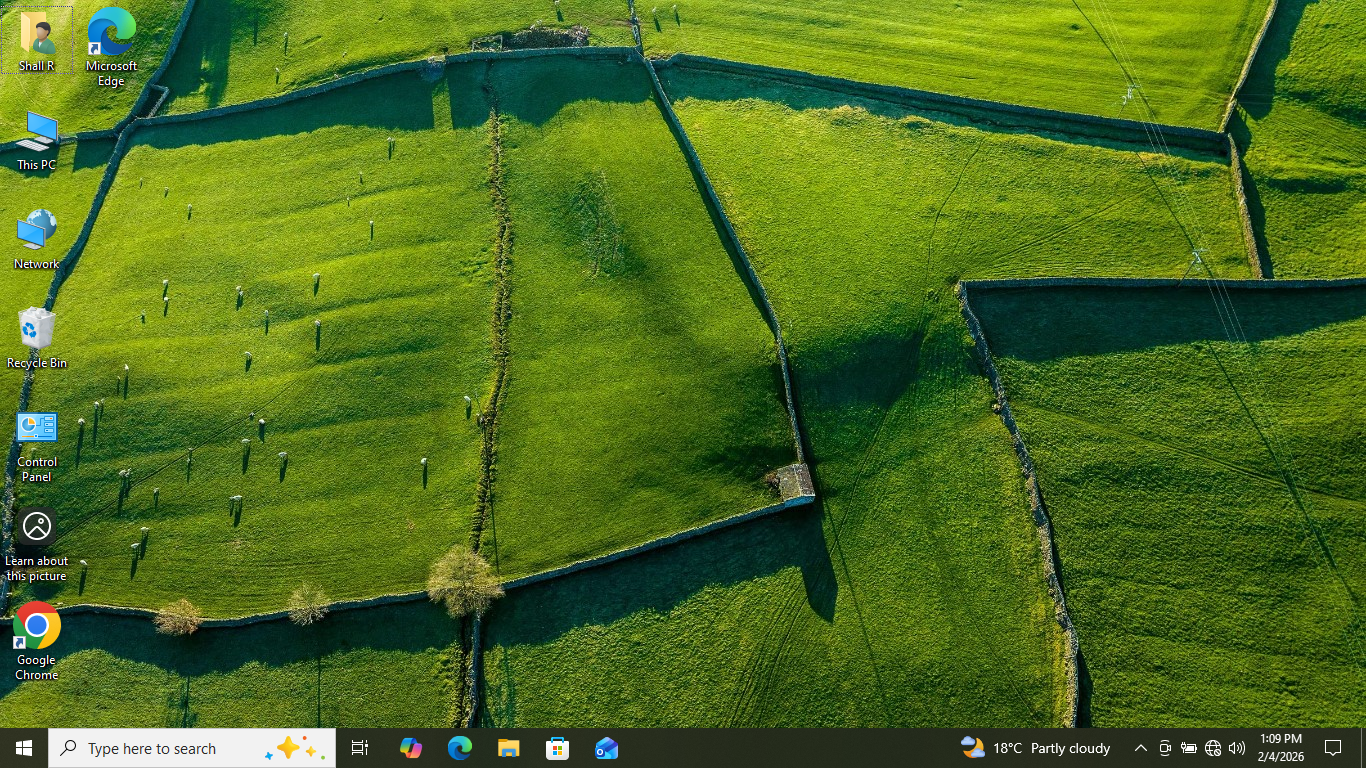The width and height of the screenshot is (1366, 768).
Task: Open File Explorer from the taskbar
Action: pos(509,748)
